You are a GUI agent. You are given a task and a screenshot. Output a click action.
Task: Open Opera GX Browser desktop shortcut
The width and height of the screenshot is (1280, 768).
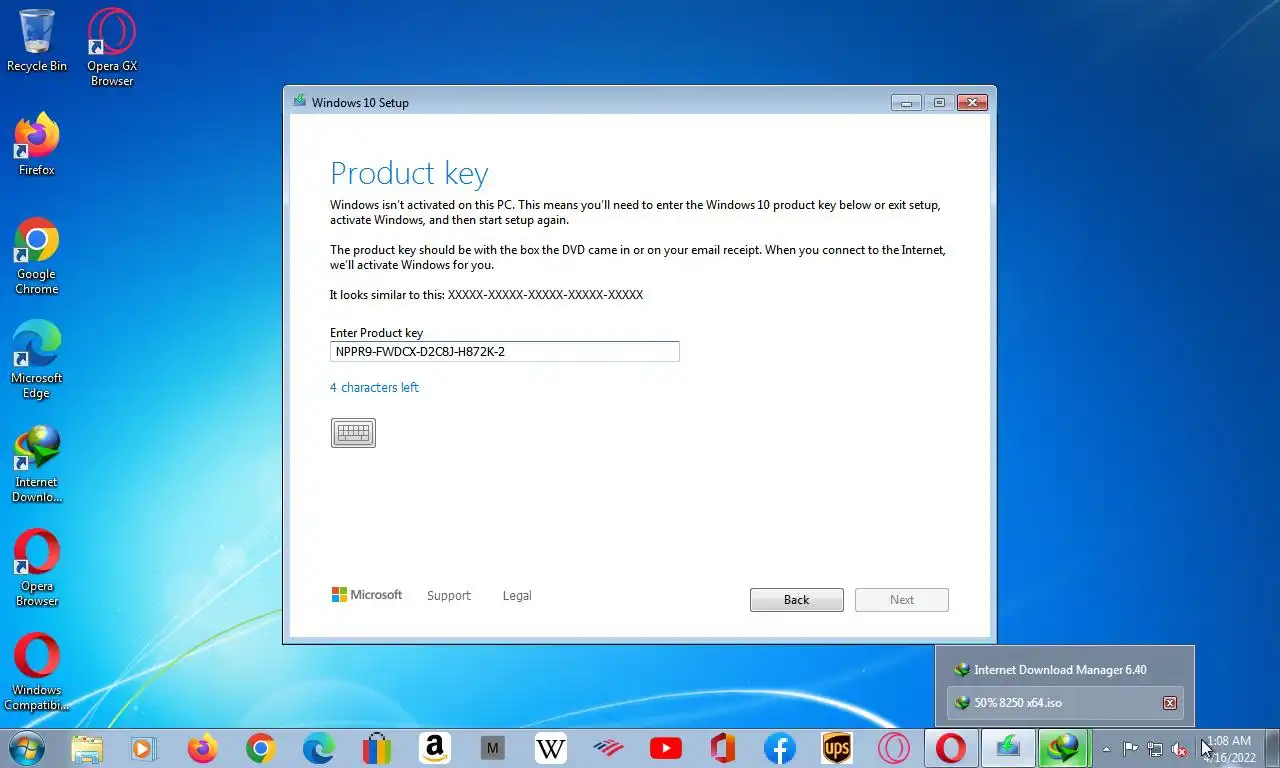(x=112, y=47)
